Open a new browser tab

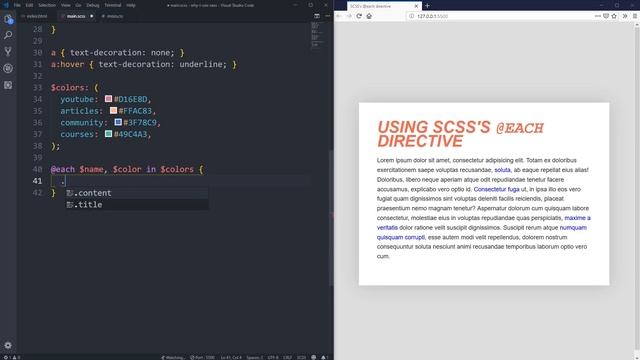[427, 6]
